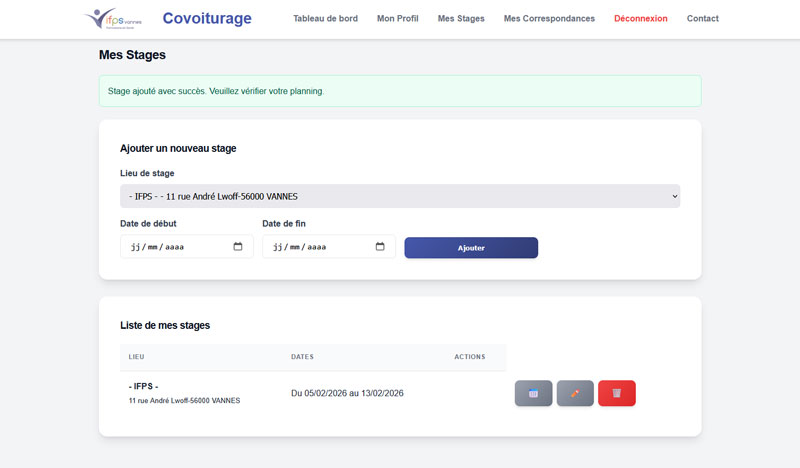Delete the IFPS stage using the red trash icon
Screen dimensions: 800x468
point(616,393)
